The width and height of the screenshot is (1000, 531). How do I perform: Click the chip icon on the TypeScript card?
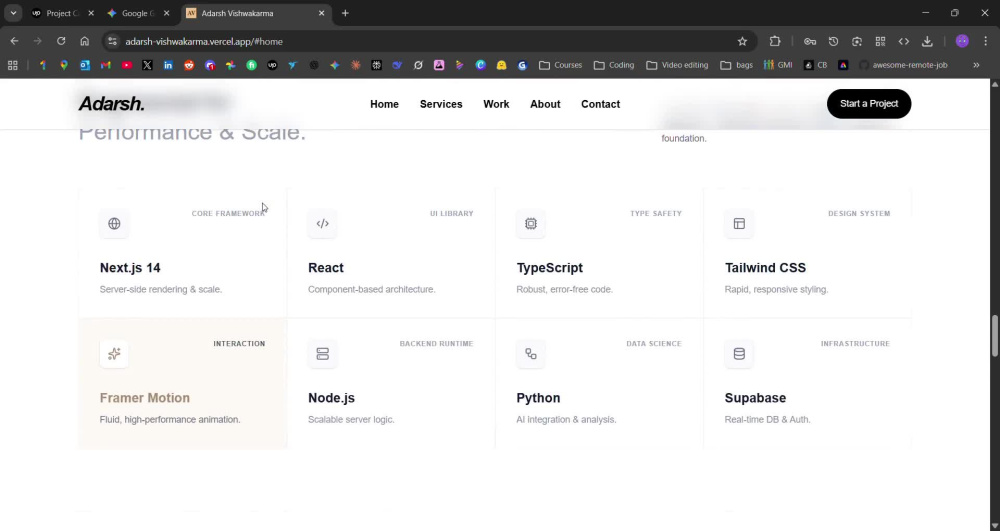(x=531, y=224)
